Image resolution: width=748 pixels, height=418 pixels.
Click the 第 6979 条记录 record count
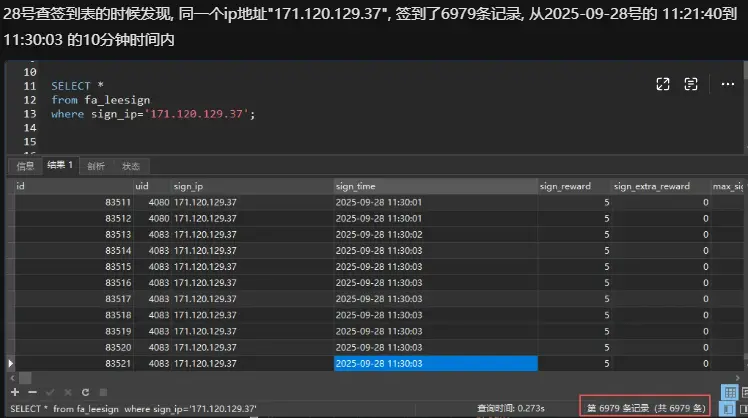(x=645, y=408)
